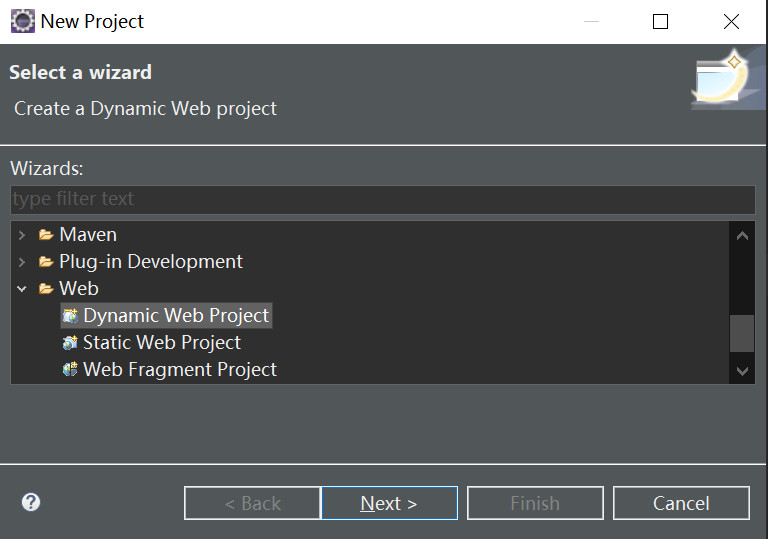Viewport: 768px width, 539px height.
Task: Click the Eclipse icon in the title bar
Action: coord(22,21)
